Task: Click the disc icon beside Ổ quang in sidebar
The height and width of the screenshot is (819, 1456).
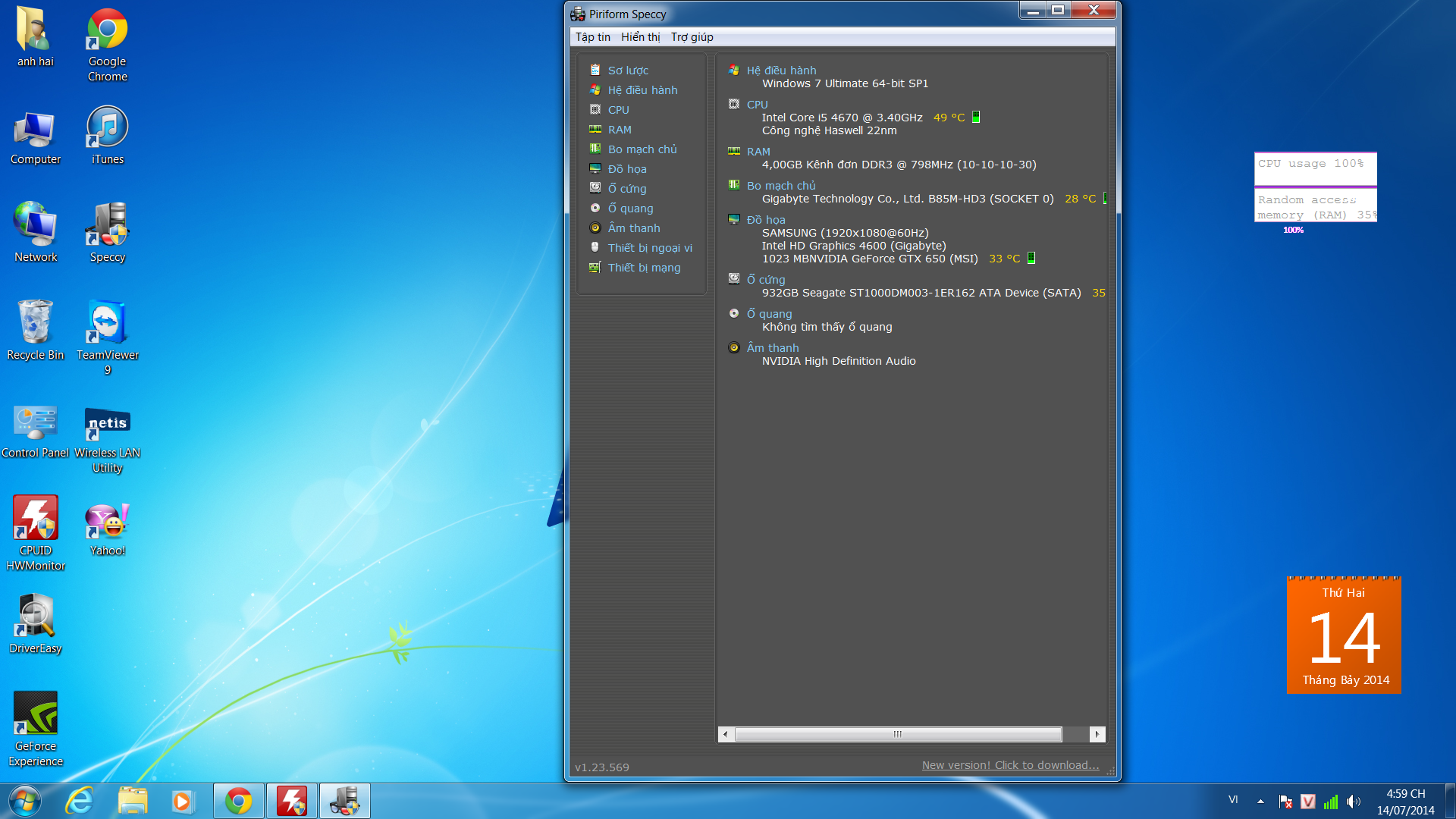Action: [x=595, y=208]
